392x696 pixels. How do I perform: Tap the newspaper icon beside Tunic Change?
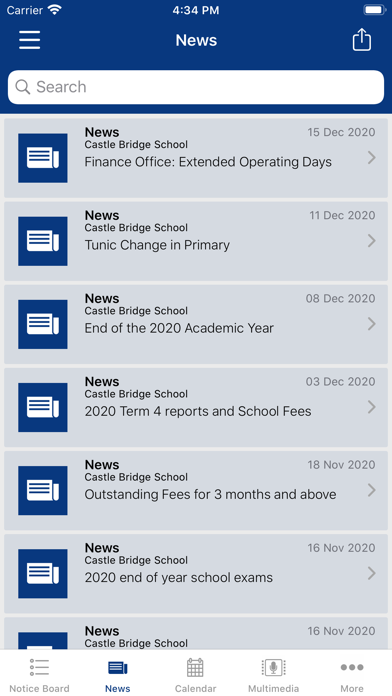43,241
